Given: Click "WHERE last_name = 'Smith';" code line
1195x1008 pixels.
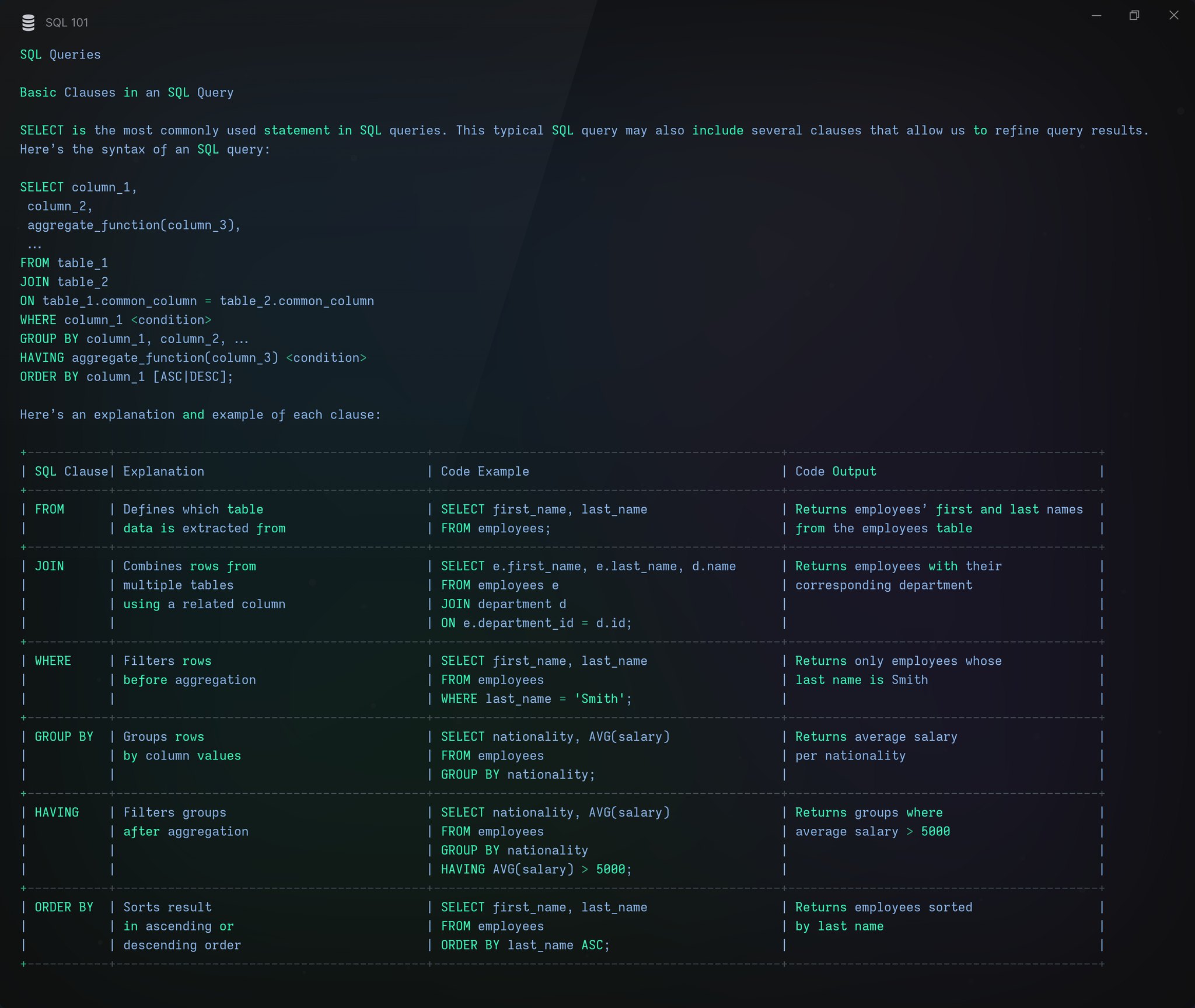Looking at the screenshot, I should (536, 699).
